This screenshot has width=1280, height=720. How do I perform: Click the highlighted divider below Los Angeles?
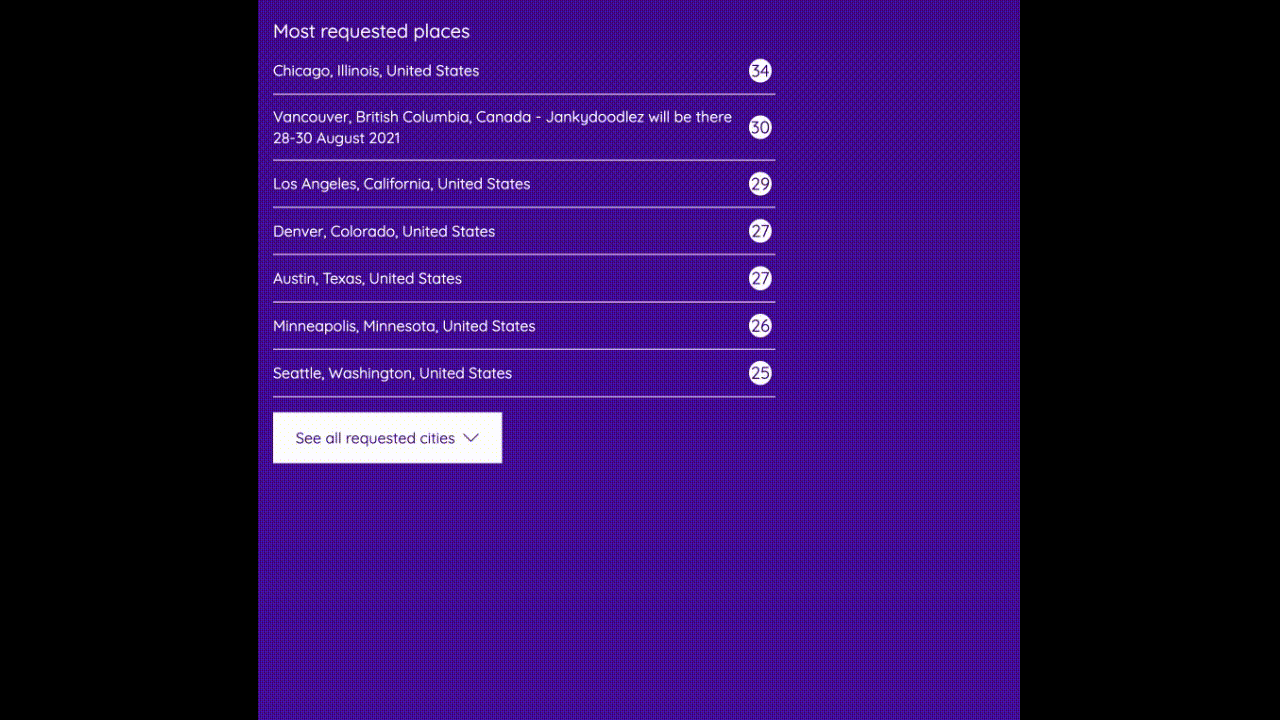(x=524, y=207)
